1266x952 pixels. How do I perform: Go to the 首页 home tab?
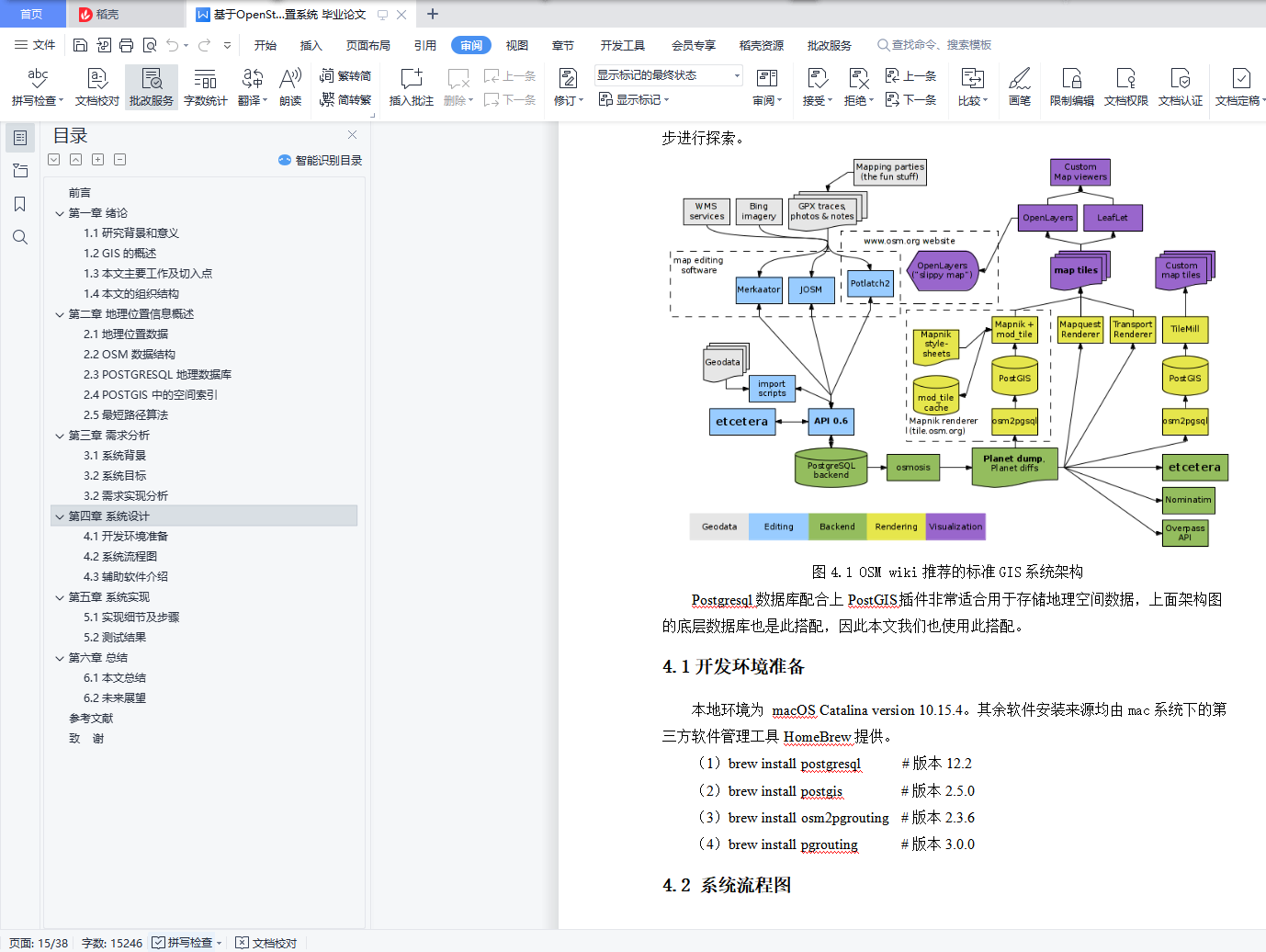tap(32, 14)
